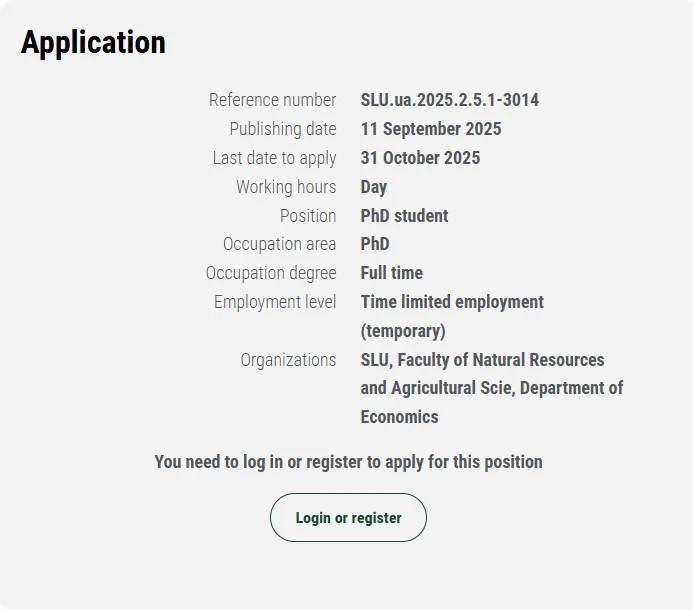The width and height of the screenshot is (693, 610).
Task: Click the Working hours label
Action: click(286, 187)
